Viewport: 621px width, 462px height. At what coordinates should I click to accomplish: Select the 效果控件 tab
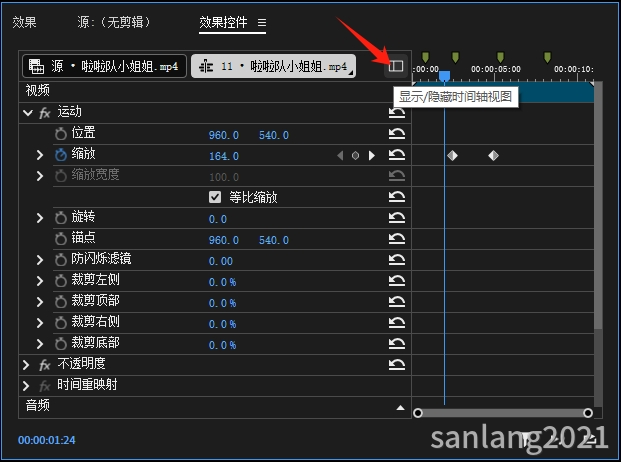pyautogui.click(x=223, y=22)
